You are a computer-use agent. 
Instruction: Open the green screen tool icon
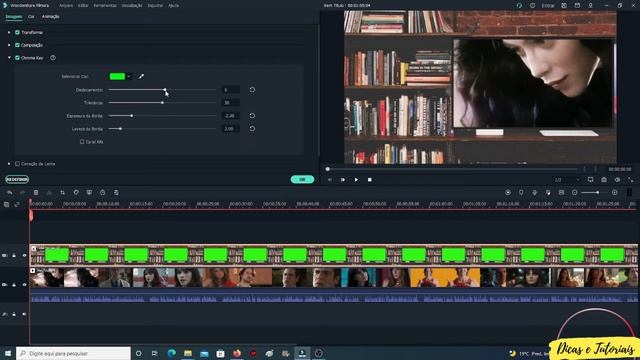pyautogui.click(x=89, y=192)
